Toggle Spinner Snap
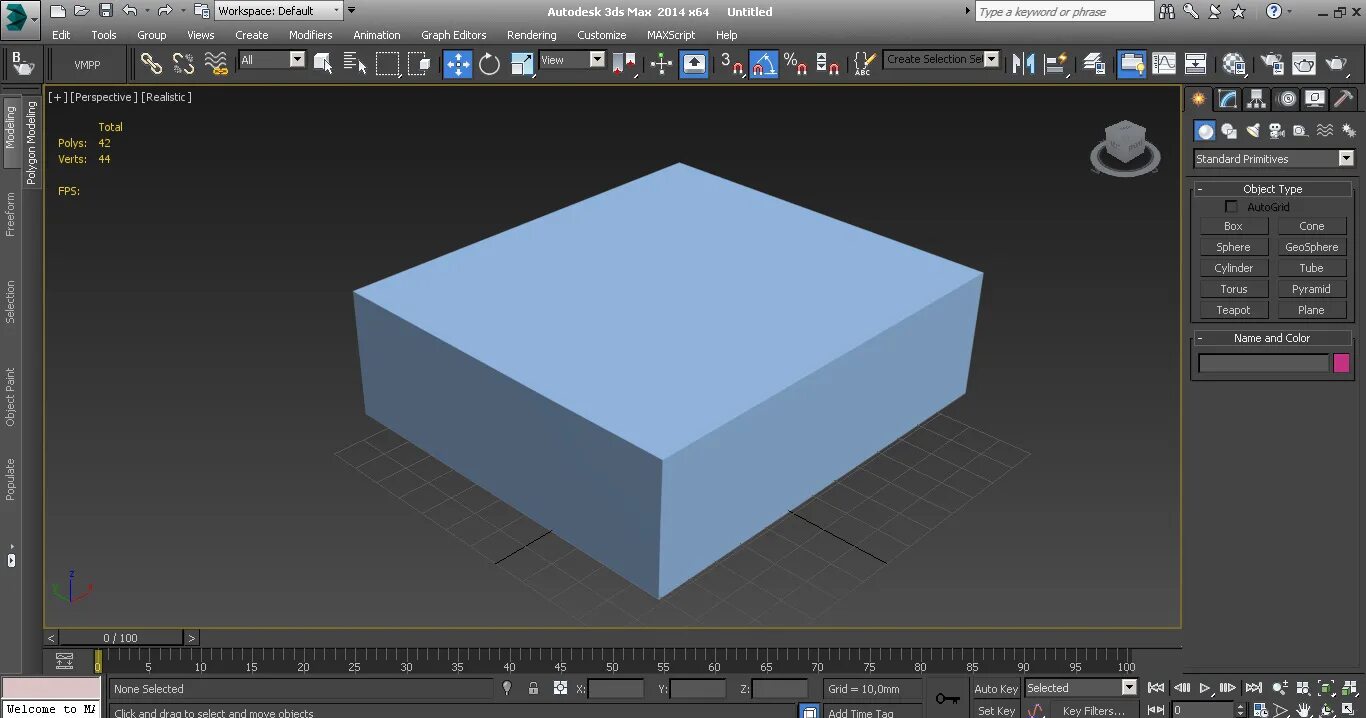 [828, 64]
